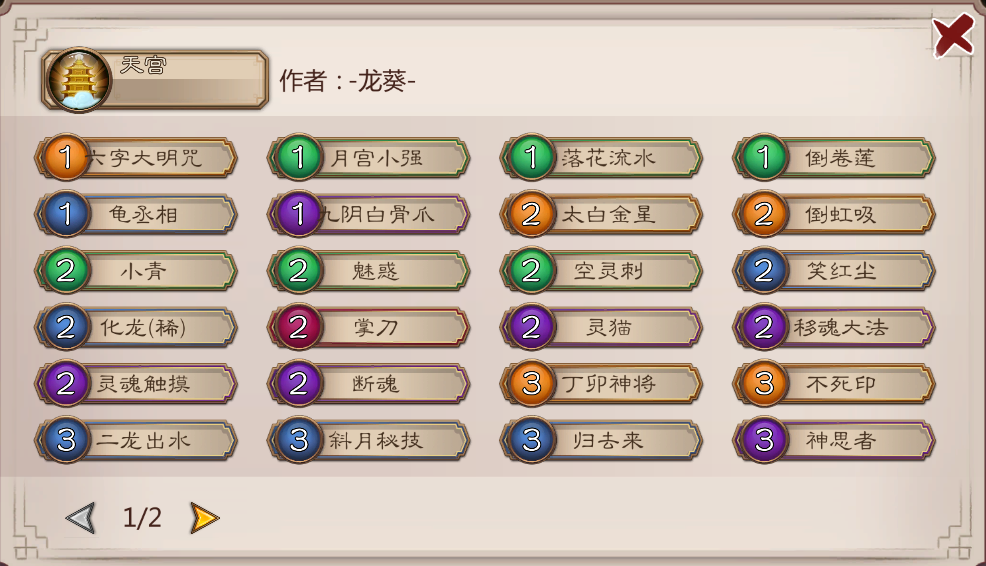Open the 化龙(稀) card entry

pos(136,327)
